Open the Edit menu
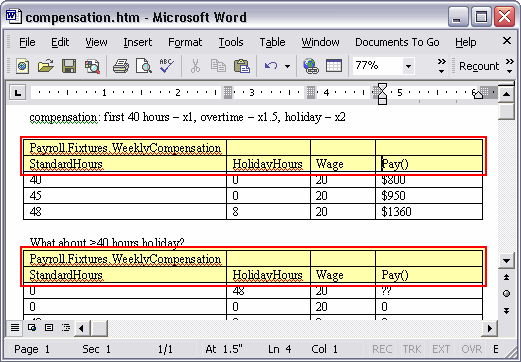 (x=60, y=42)
